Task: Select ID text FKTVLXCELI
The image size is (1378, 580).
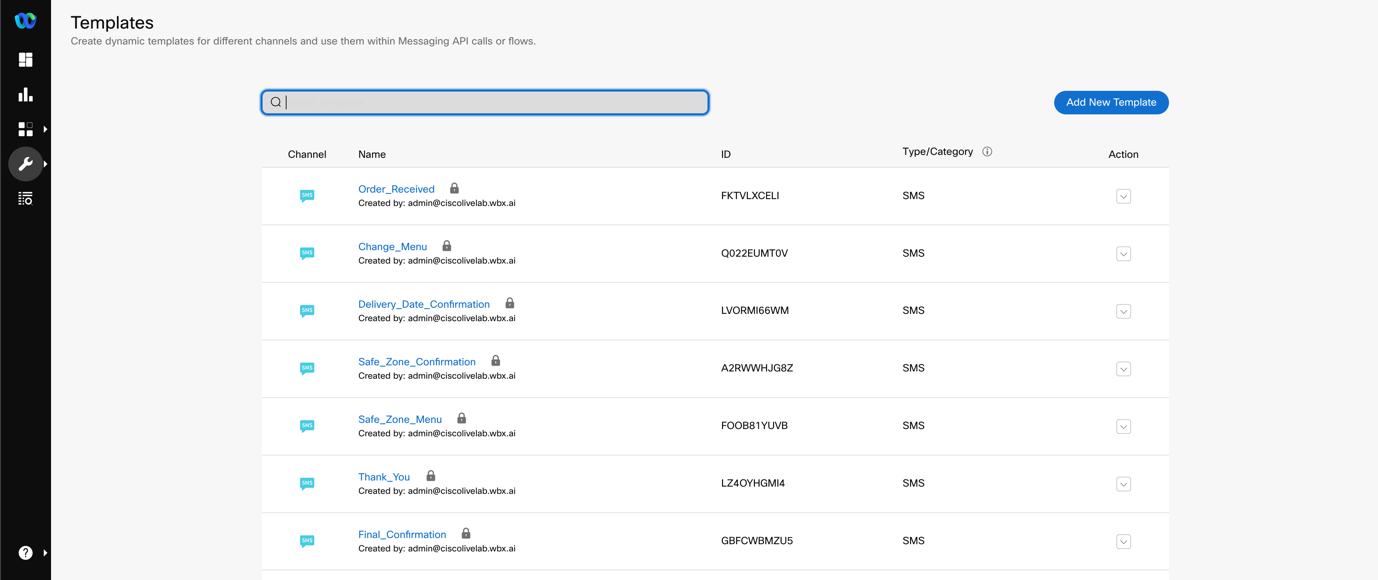Action: (x=750, y=196)
